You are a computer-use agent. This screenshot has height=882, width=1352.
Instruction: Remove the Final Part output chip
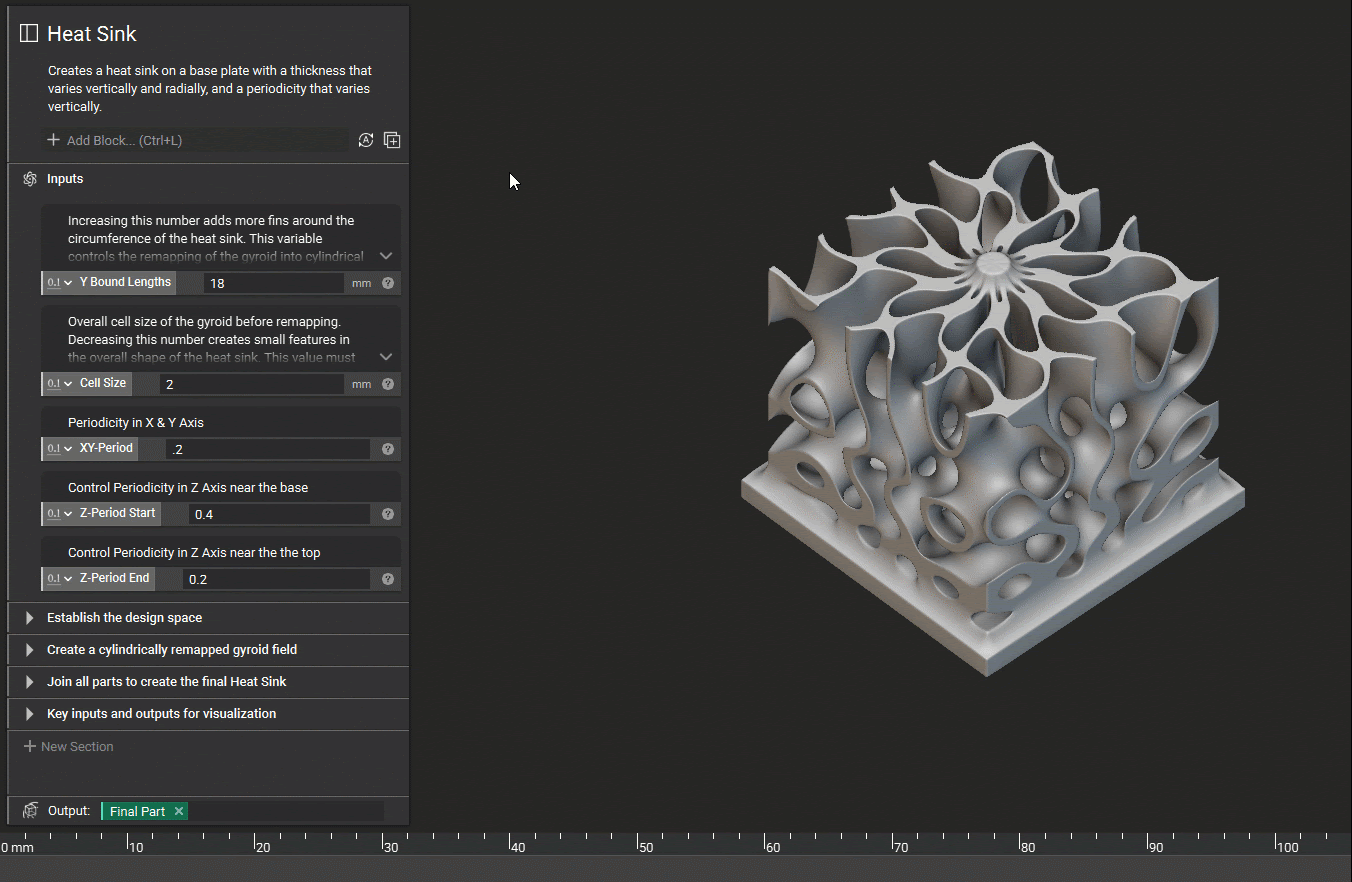pos(179,811)
